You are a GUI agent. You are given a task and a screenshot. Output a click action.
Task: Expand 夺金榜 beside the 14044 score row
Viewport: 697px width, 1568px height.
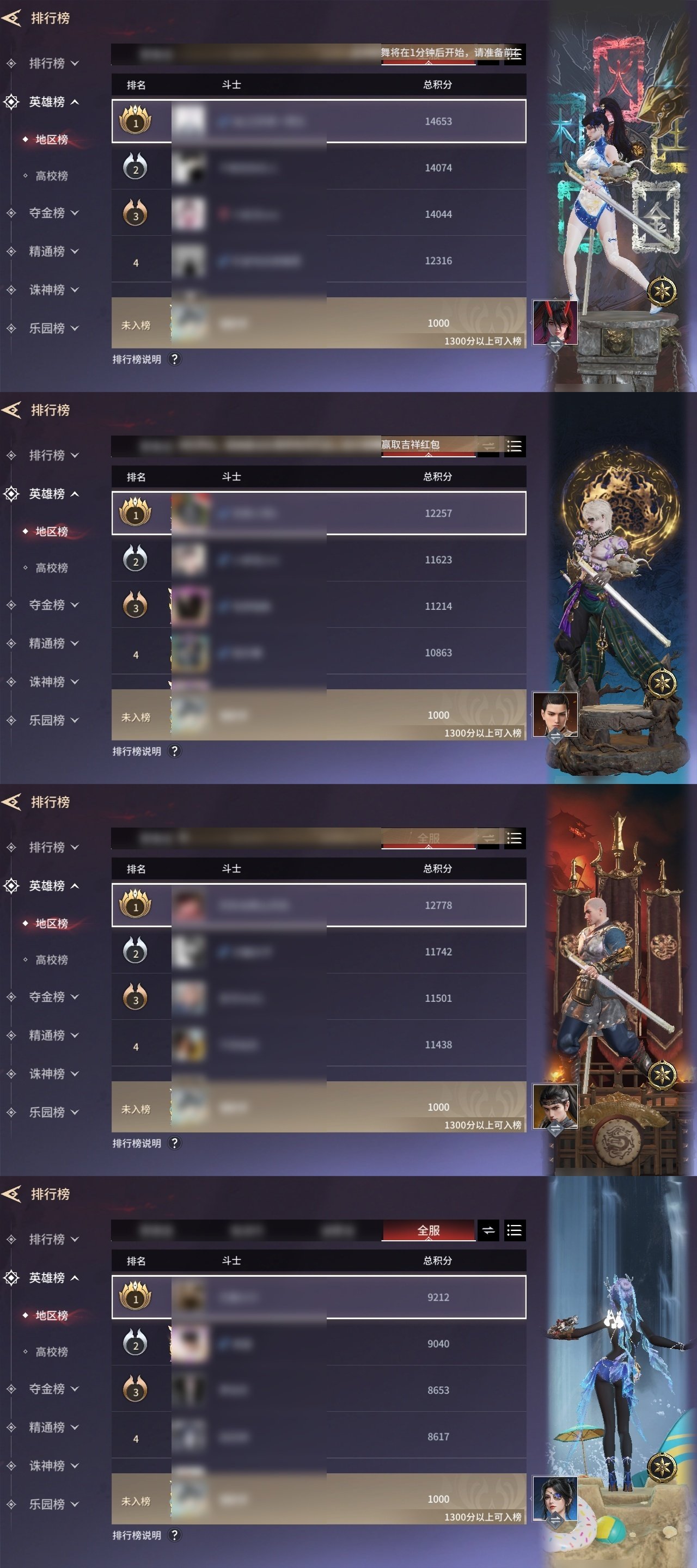pos(53,213)
